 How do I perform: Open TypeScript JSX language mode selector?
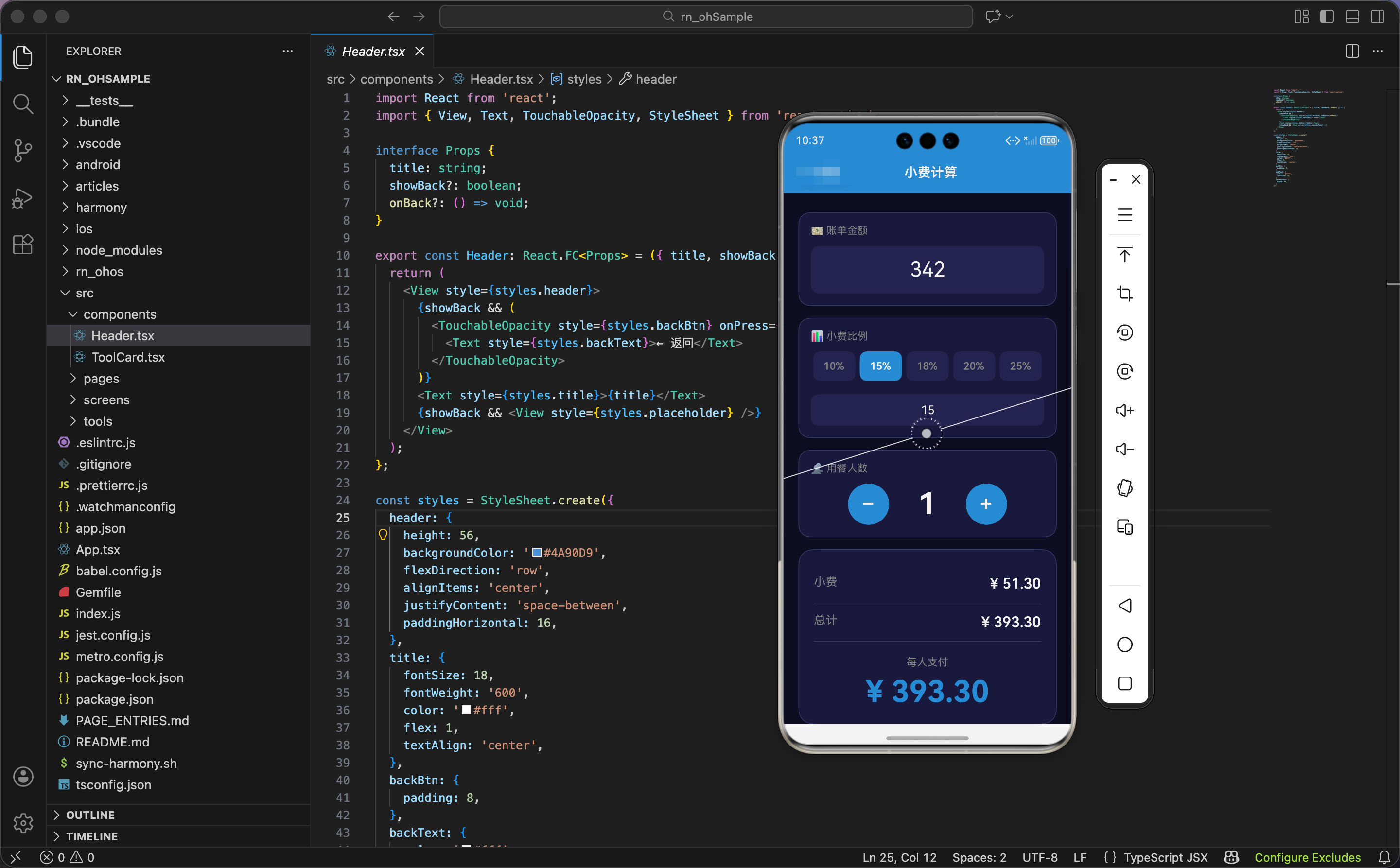[x=1165, y=857]
